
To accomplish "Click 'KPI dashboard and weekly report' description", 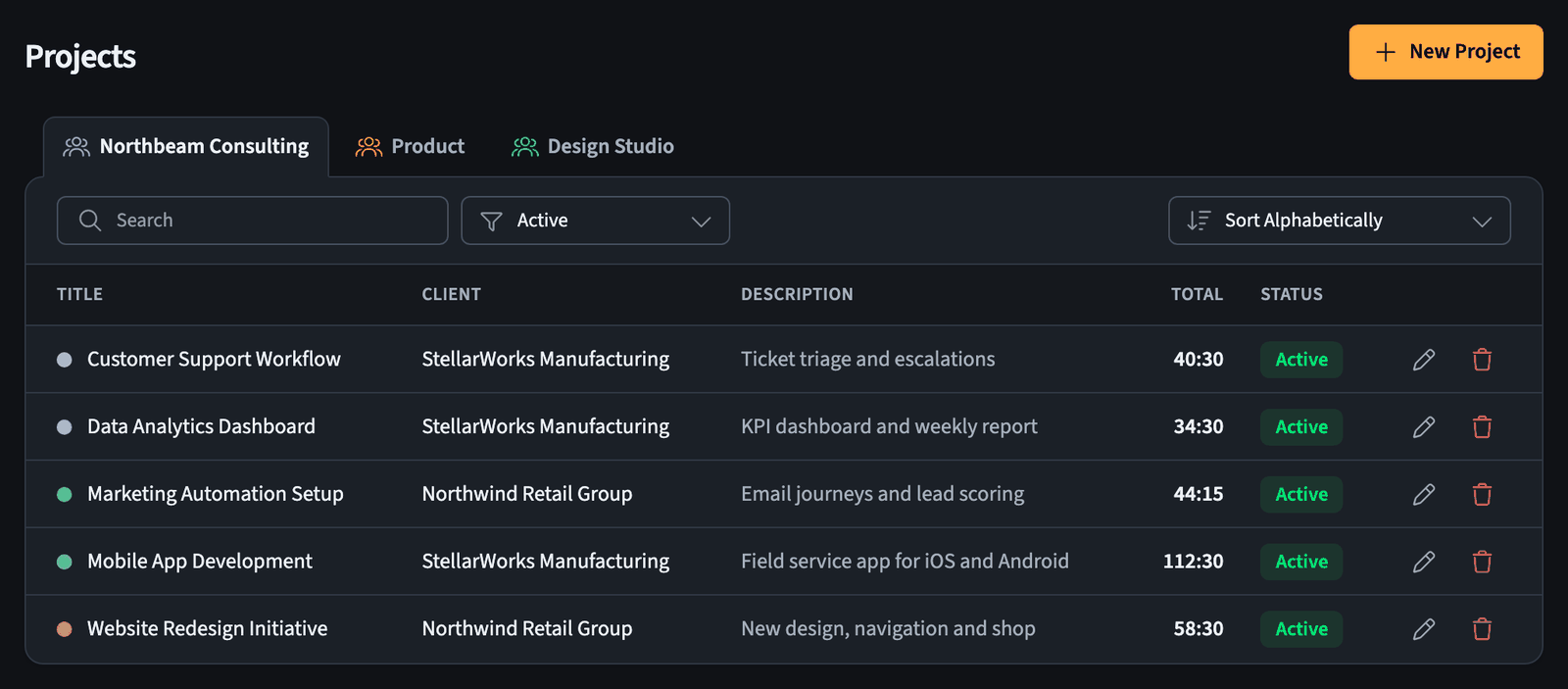I will tap(889, 426).
